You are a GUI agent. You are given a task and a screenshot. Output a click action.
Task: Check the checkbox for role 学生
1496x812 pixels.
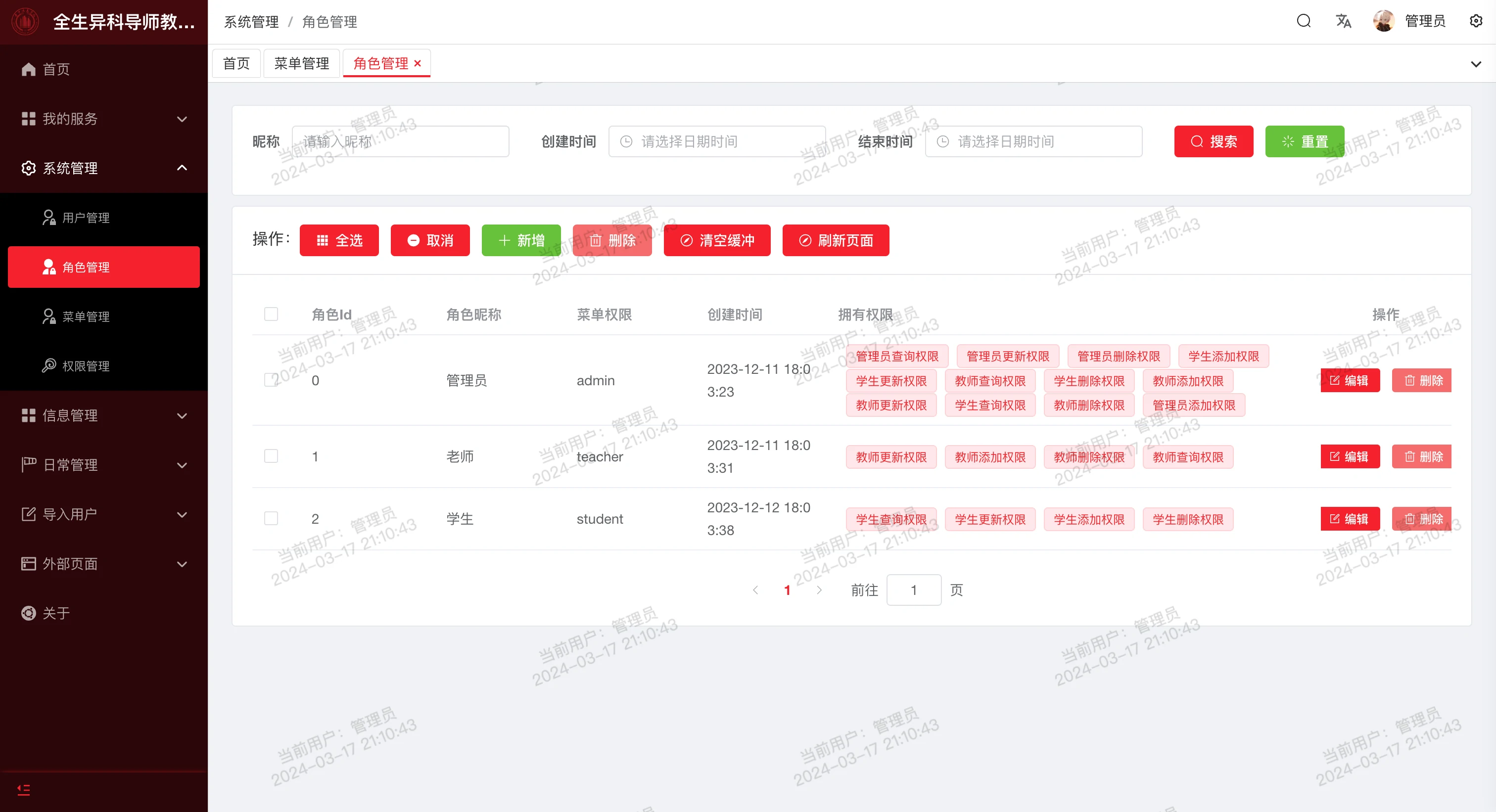tap(271, 518)
